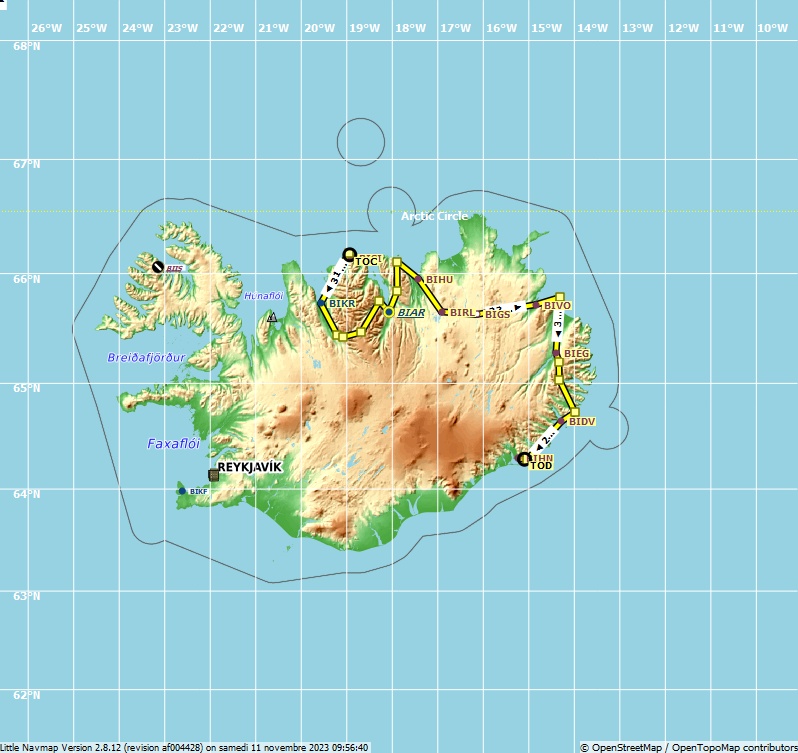798x753 pixels.
Task: Click the Faxaflói bay label
Action: pyautogui.click(x=174, y=444)
